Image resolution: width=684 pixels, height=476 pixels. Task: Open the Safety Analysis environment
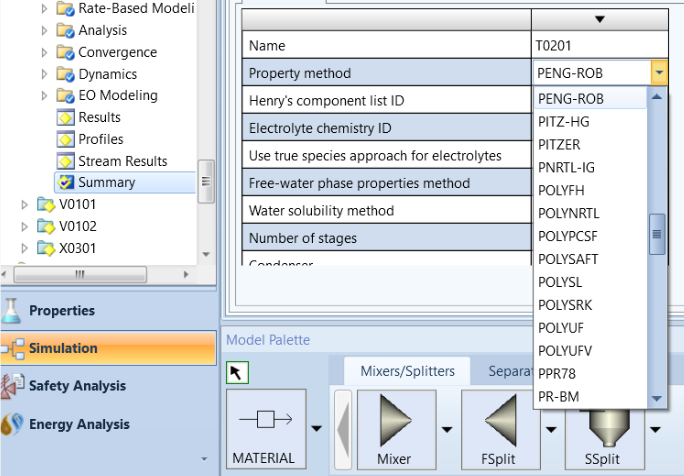[x=77, y=386]
